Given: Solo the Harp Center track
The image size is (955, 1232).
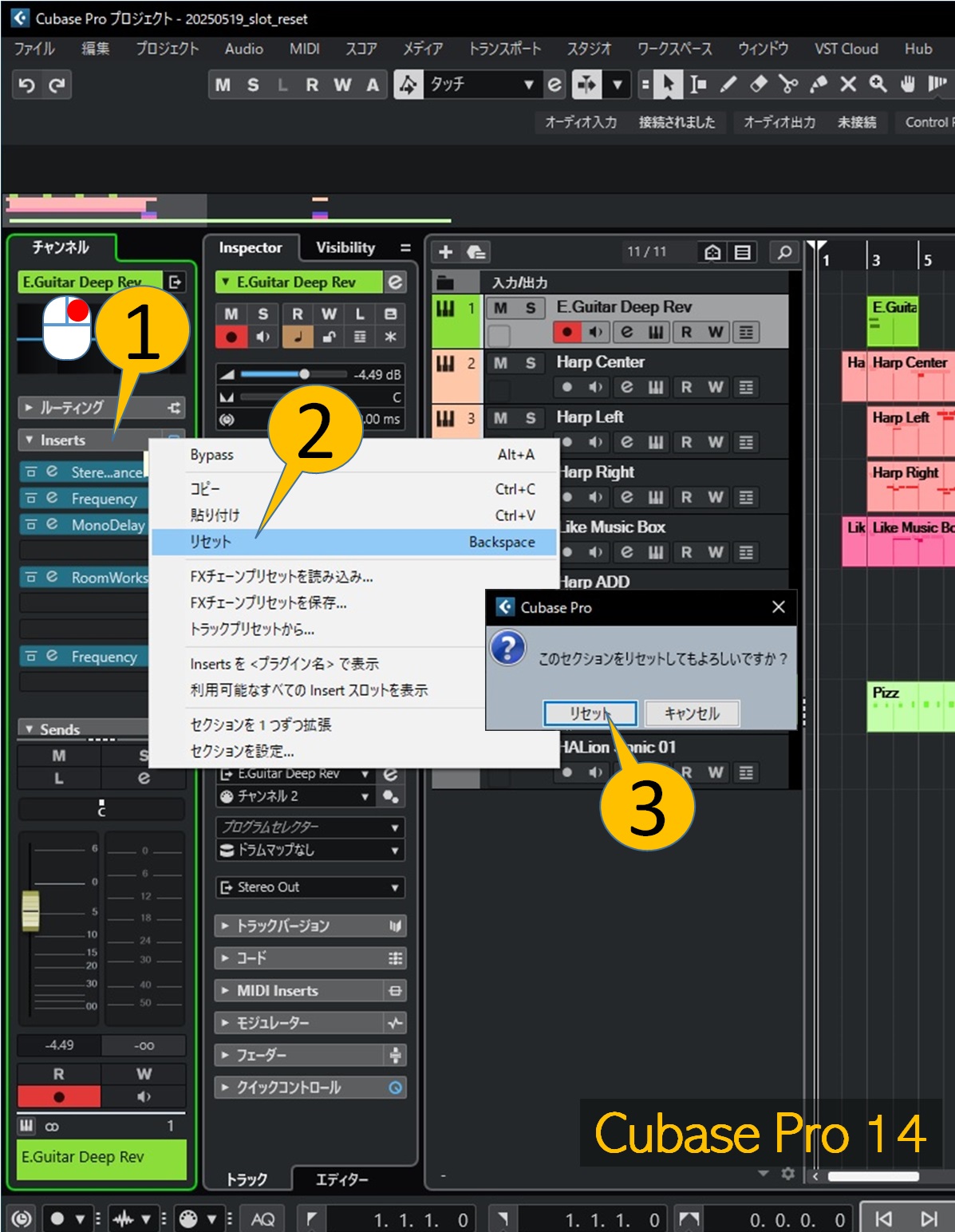Looking at the screenshot, I should tap(531, 363).
